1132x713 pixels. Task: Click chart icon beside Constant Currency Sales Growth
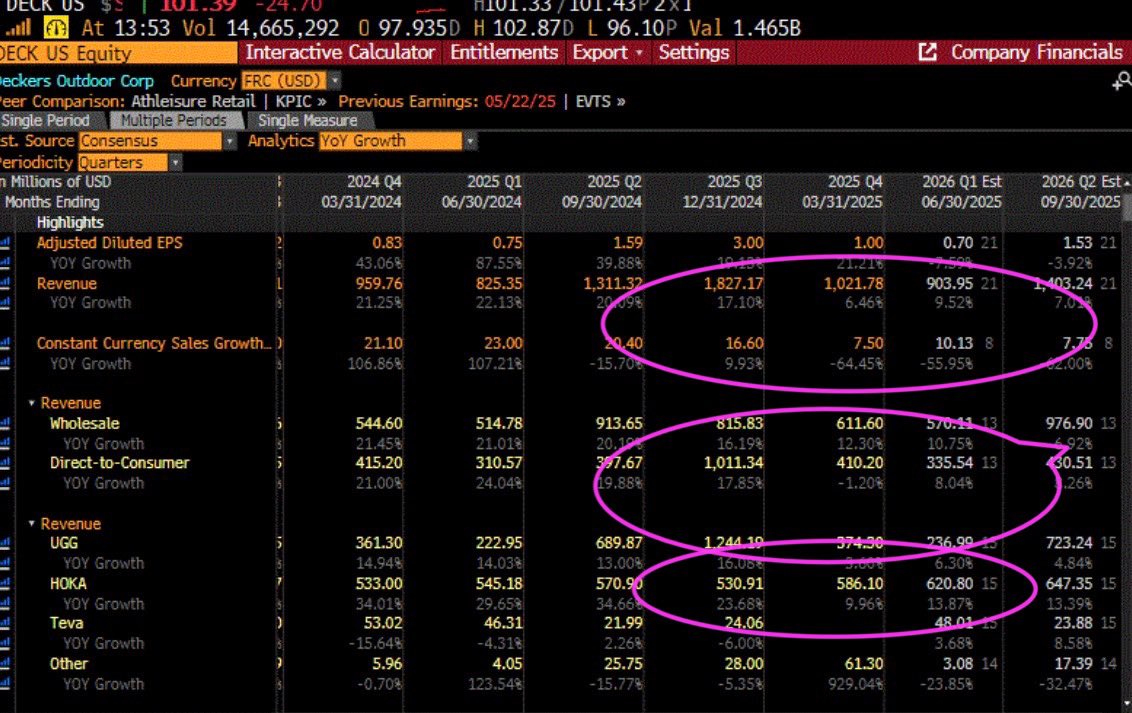pyautogui.click(x=5, y=344)
